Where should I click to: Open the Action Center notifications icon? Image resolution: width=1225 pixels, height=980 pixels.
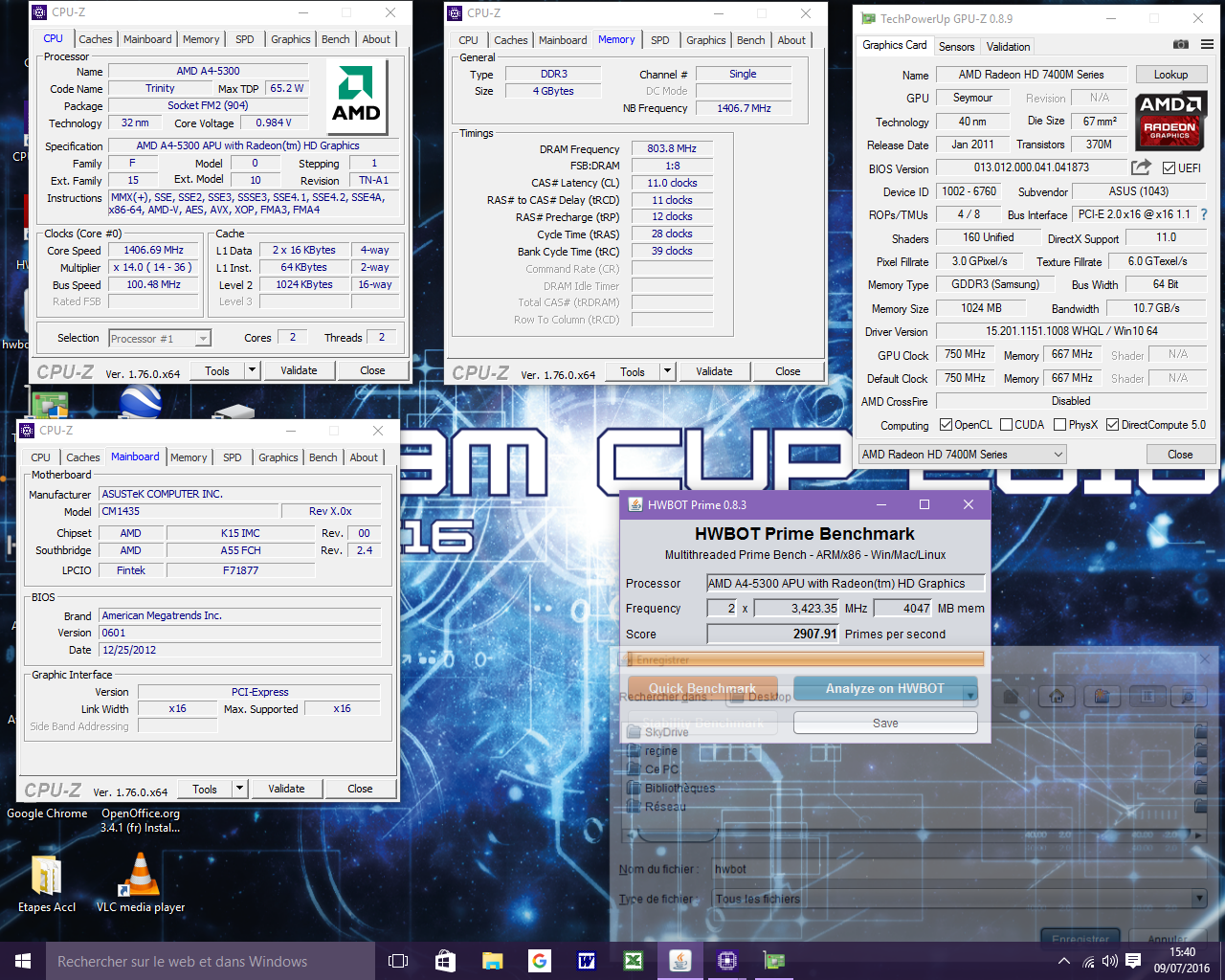click(1133, 961)
